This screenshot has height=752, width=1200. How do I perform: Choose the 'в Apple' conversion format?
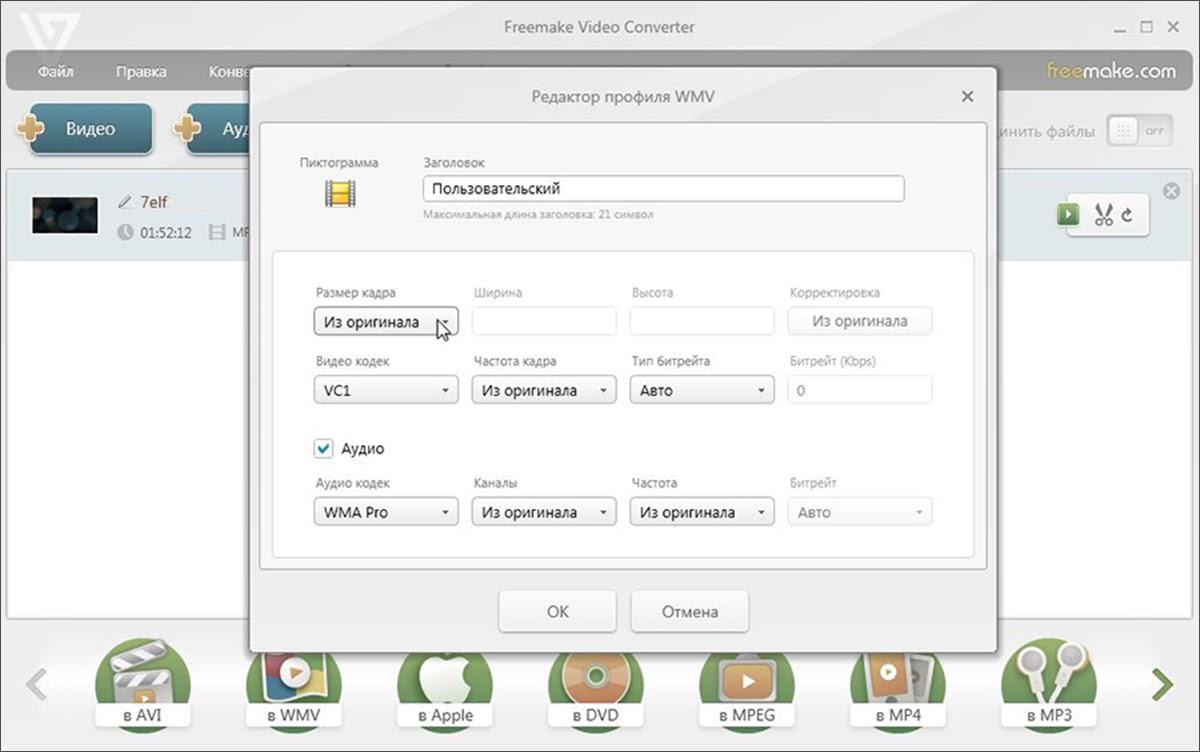(x=445, y=689)
